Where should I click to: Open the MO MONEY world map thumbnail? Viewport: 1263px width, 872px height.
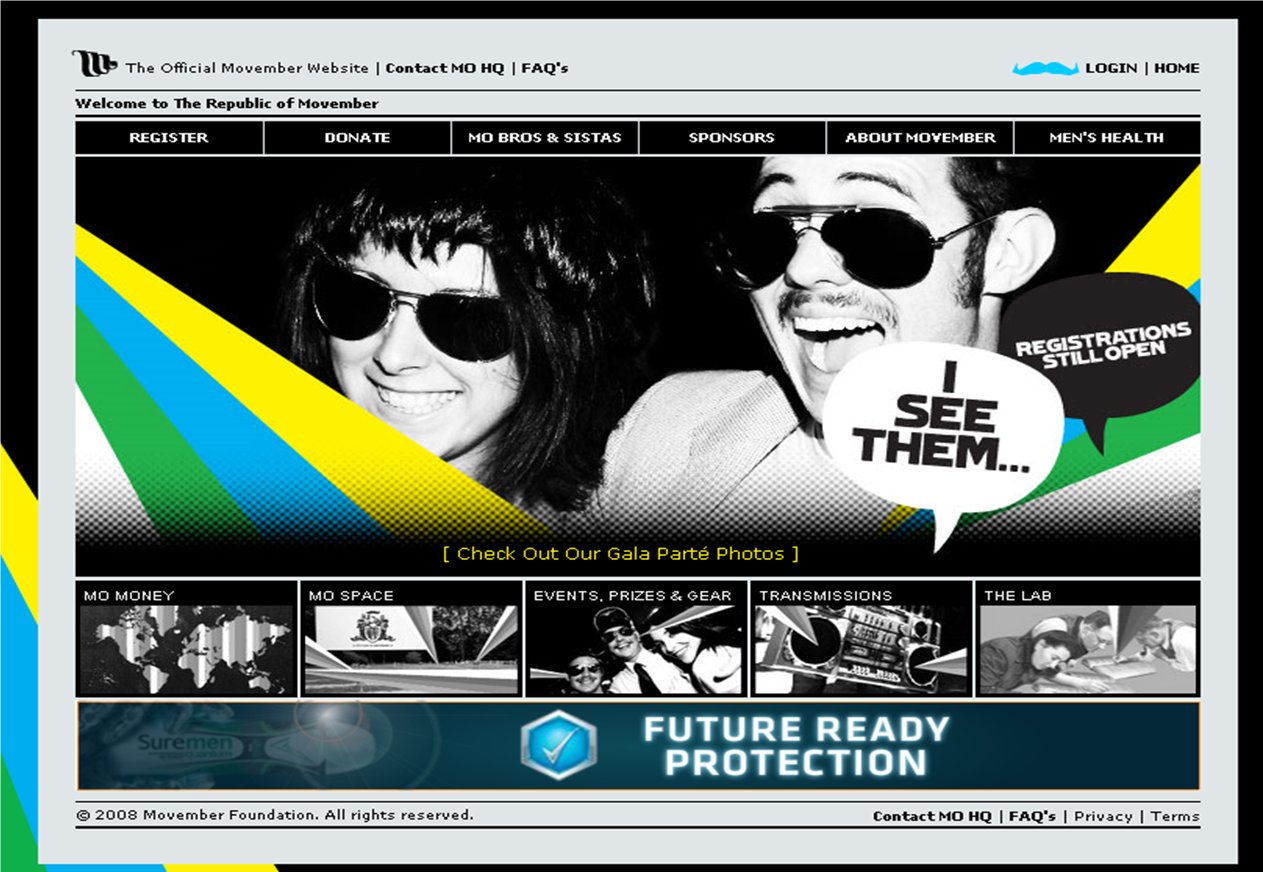coord(186,639)
